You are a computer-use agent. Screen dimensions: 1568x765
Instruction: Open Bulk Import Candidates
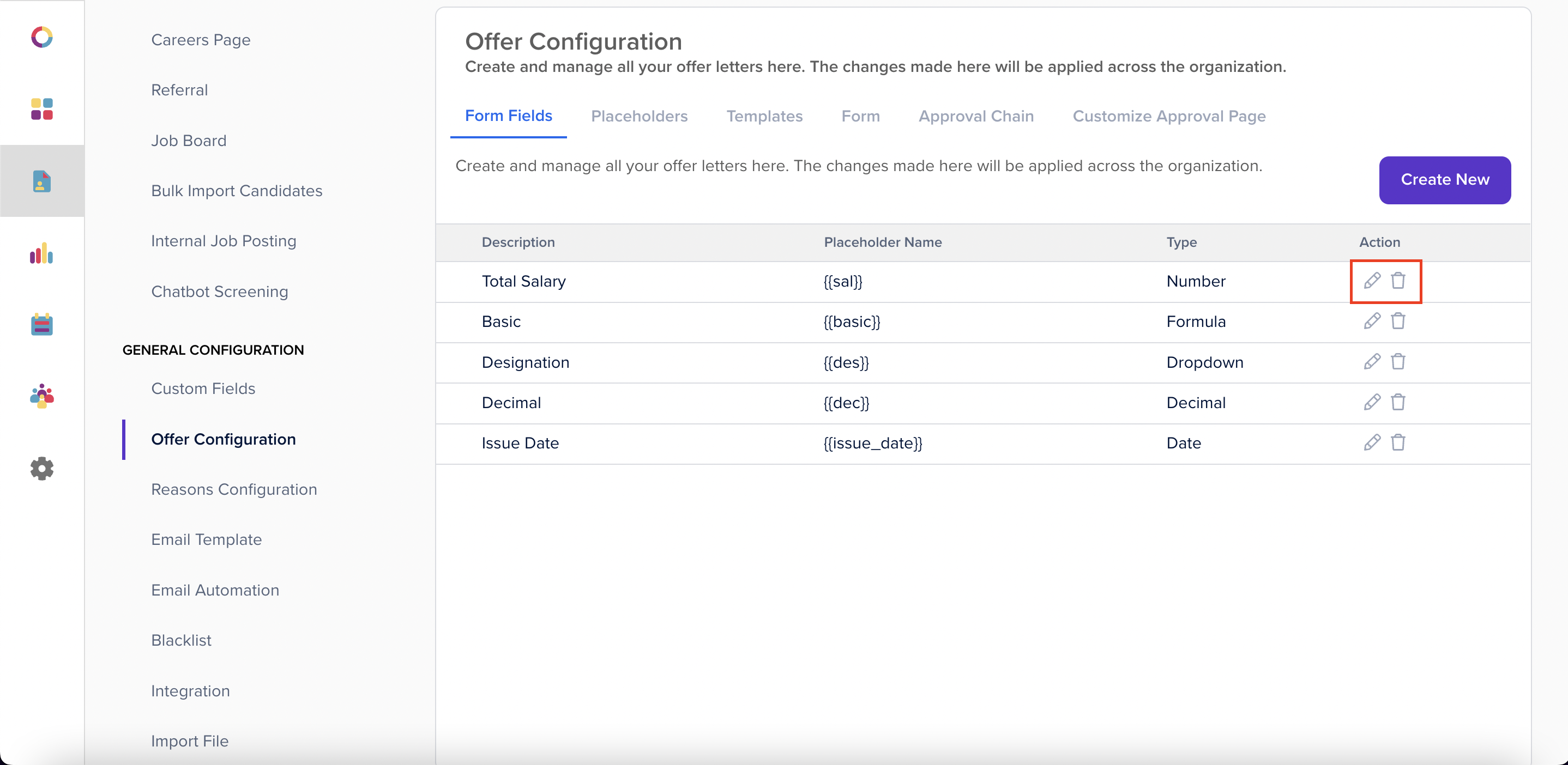click(236, 190)
